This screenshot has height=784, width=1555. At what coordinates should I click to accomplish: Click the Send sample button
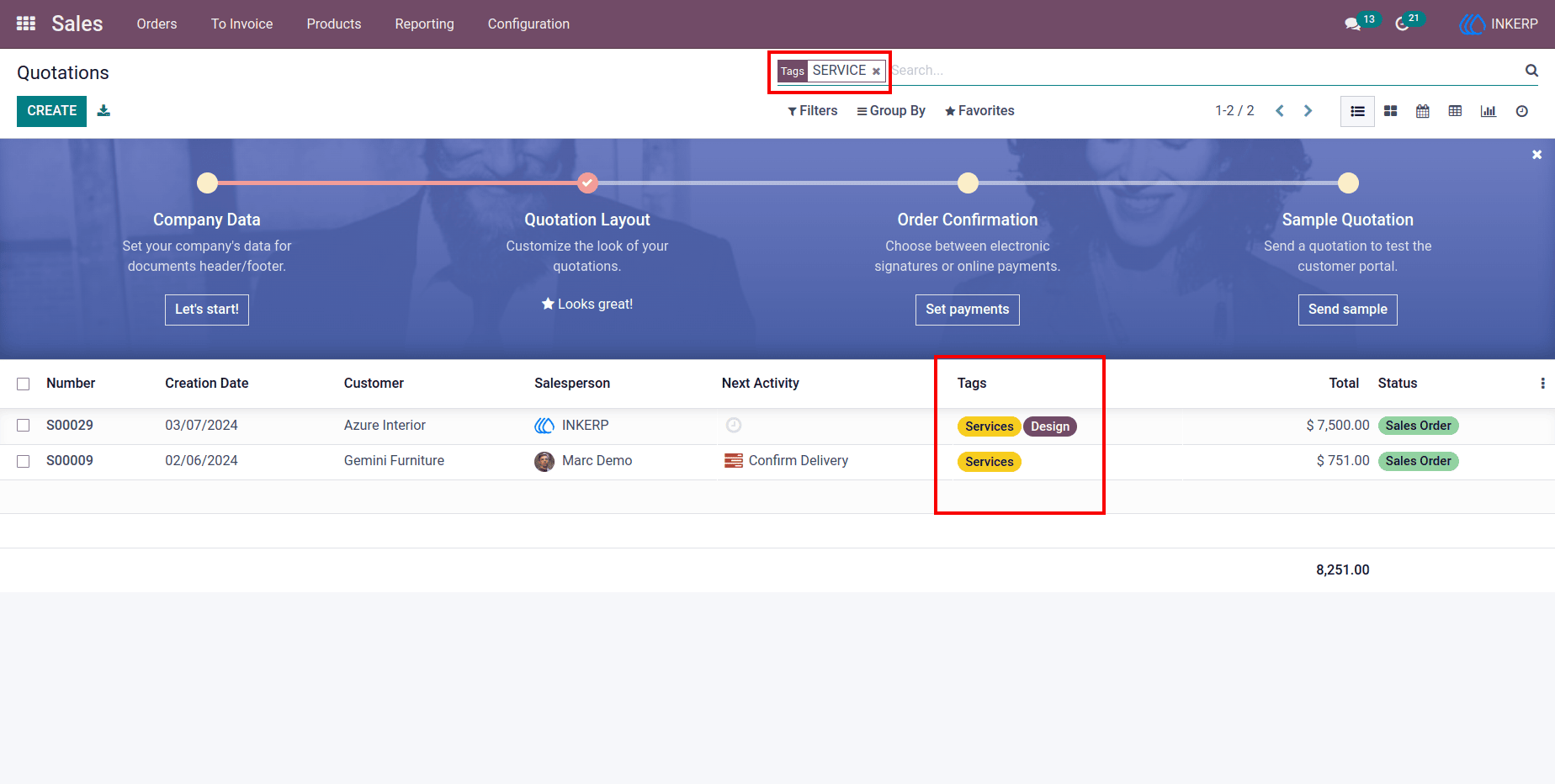point(1348,310)
